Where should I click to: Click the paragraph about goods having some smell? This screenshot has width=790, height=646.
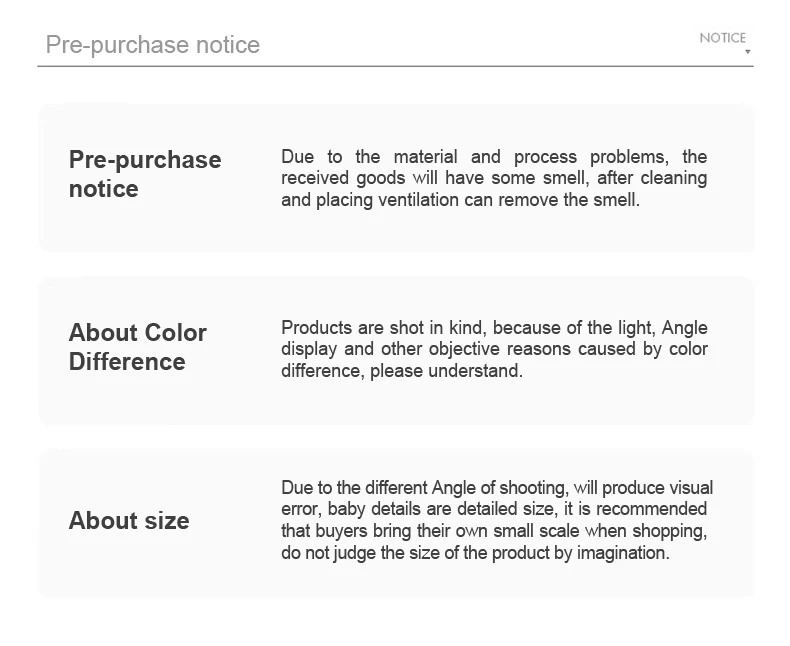coord(494,178)
